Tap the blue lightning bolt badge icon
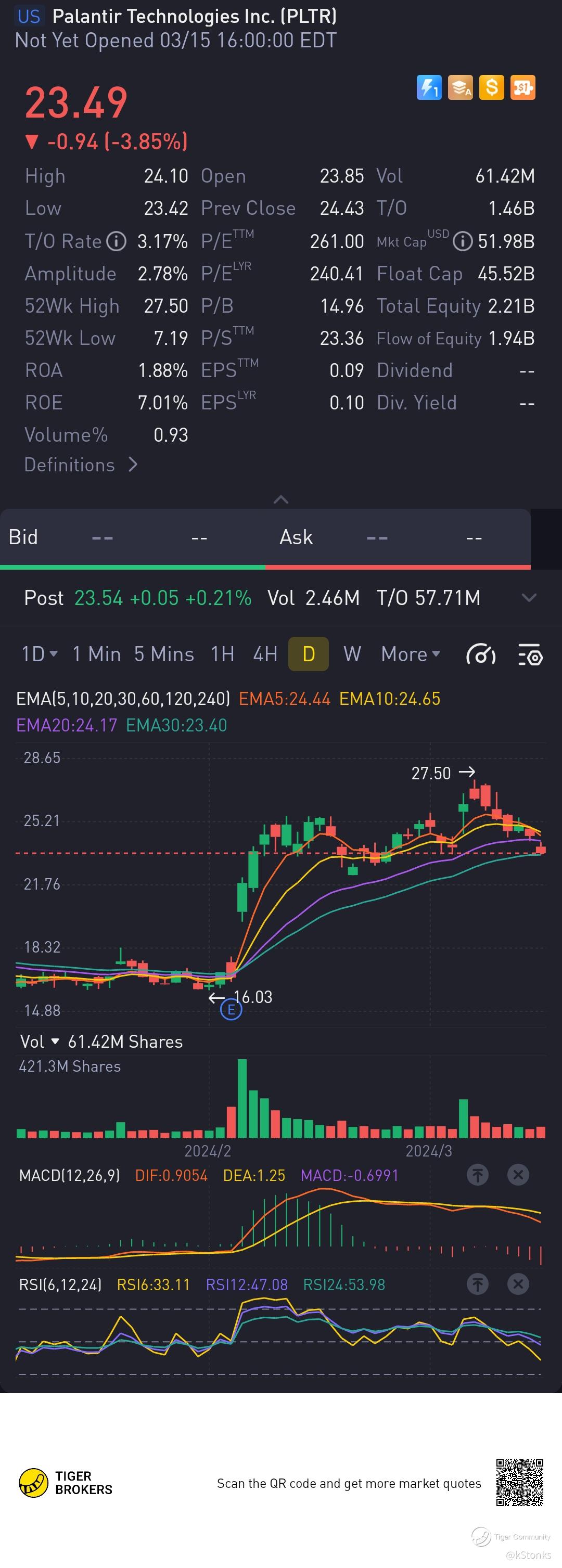562x1568 pixels. coord(429,87)
